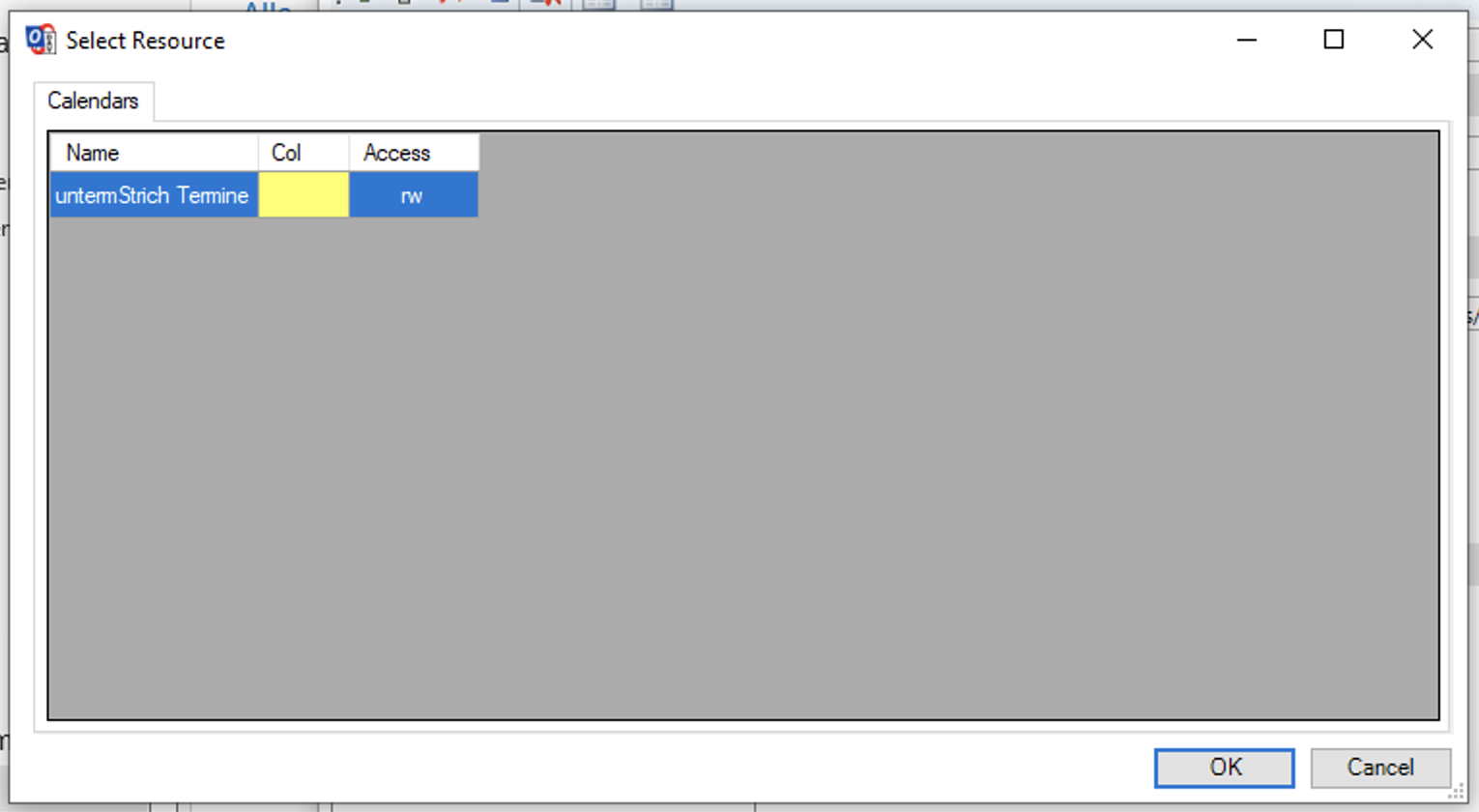This screenshot has width=1479, height=812.
Task: Maximize the Select Resource window
Action: point(1334,41)
